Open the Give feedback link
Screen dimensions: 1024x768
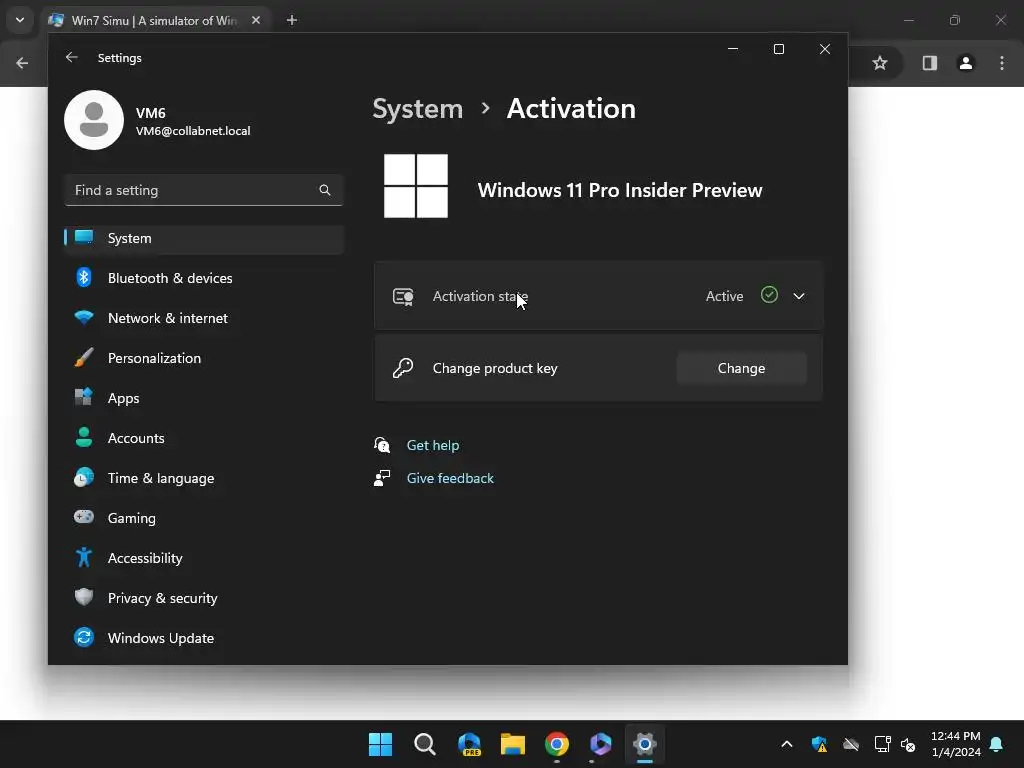point(450,479)
